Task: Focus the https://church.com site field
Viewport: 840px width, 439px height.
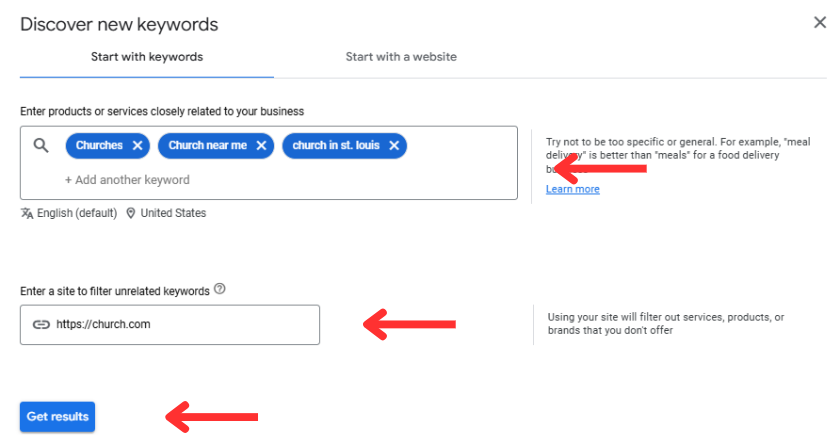Action: point(170,325)
